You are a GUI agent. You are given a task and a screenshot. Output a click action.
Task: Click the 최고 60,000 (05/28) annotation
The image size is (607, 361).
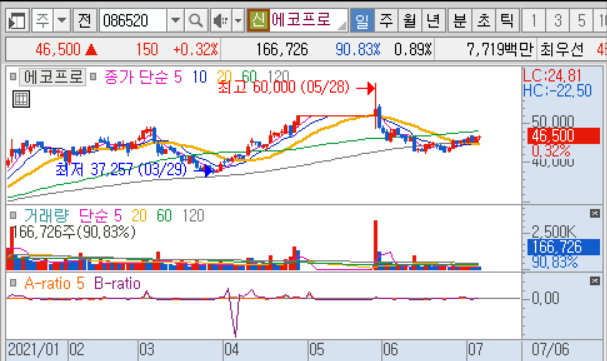pyautogui.click(x=284, y=88)
